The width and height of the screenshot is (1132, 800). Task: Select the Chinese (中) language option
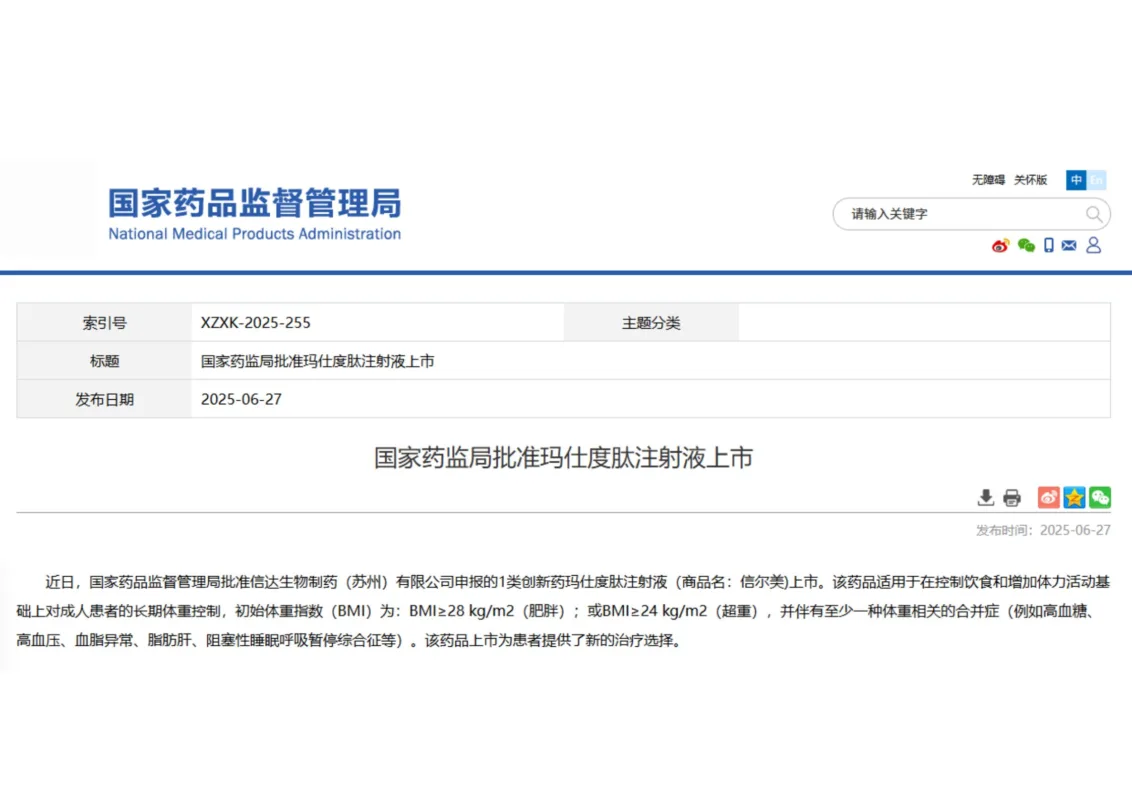coord(1075,181)
